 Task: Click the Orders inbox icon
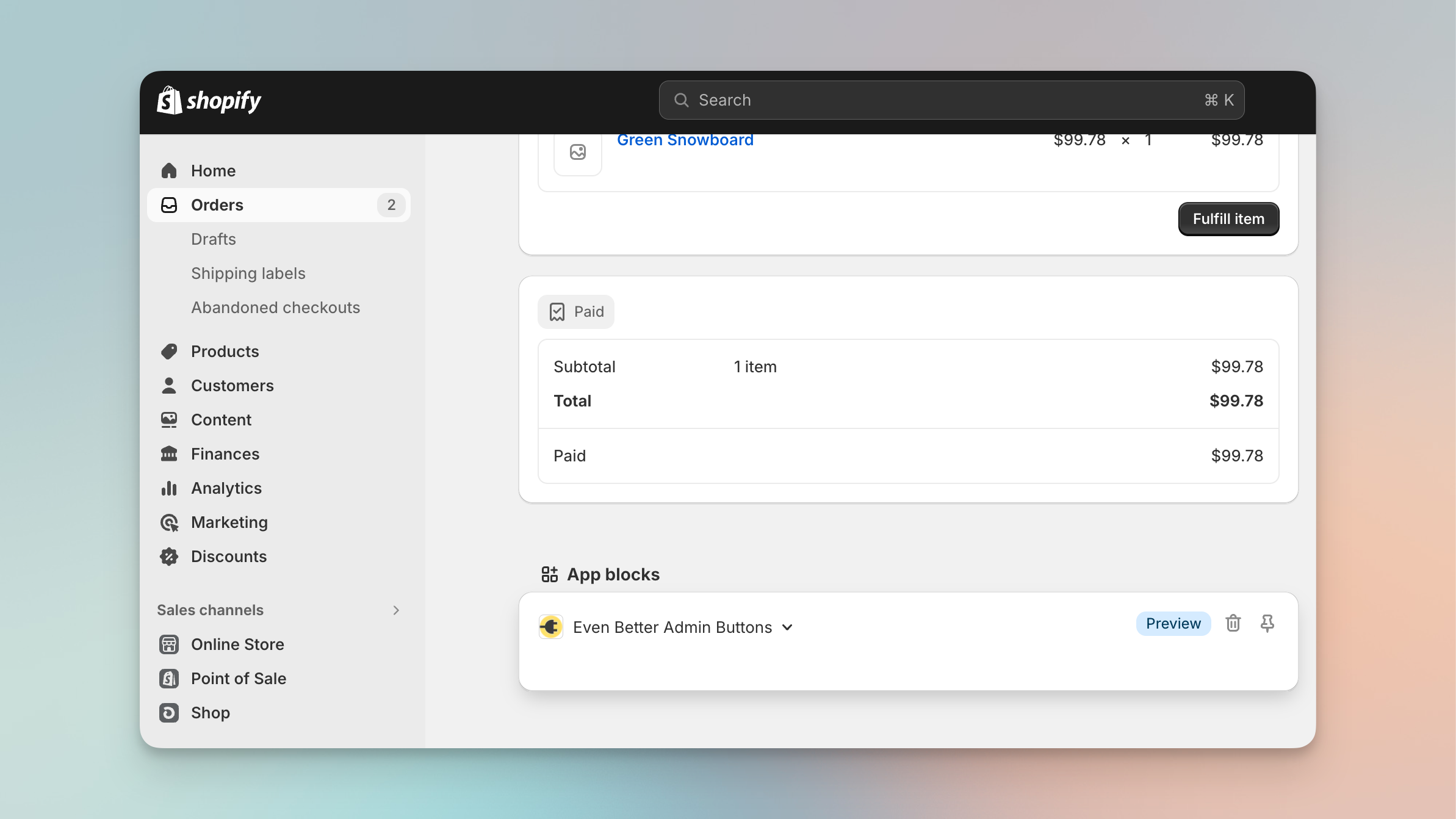tap(169, 205)
